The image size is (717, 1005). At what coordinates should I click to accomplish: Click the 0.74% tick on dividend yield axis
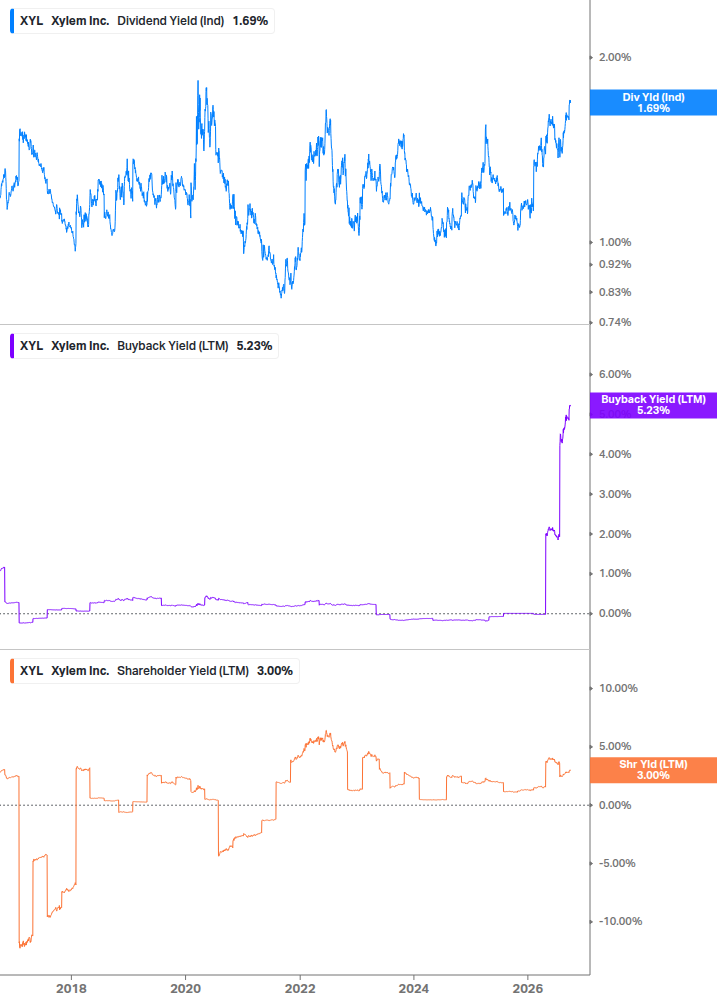[x=614, y=322]
